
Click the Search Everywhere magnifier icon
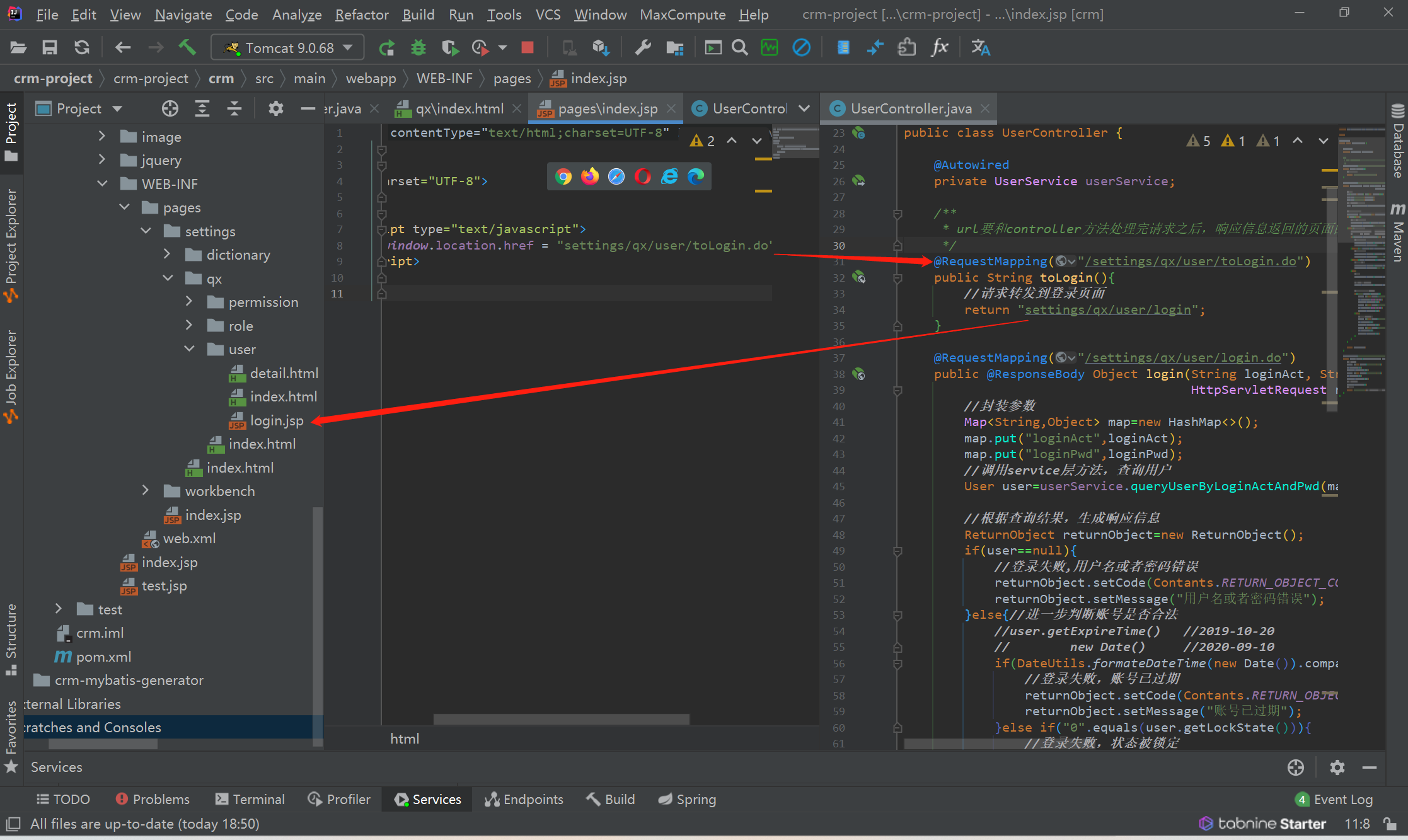click(740, 47)
